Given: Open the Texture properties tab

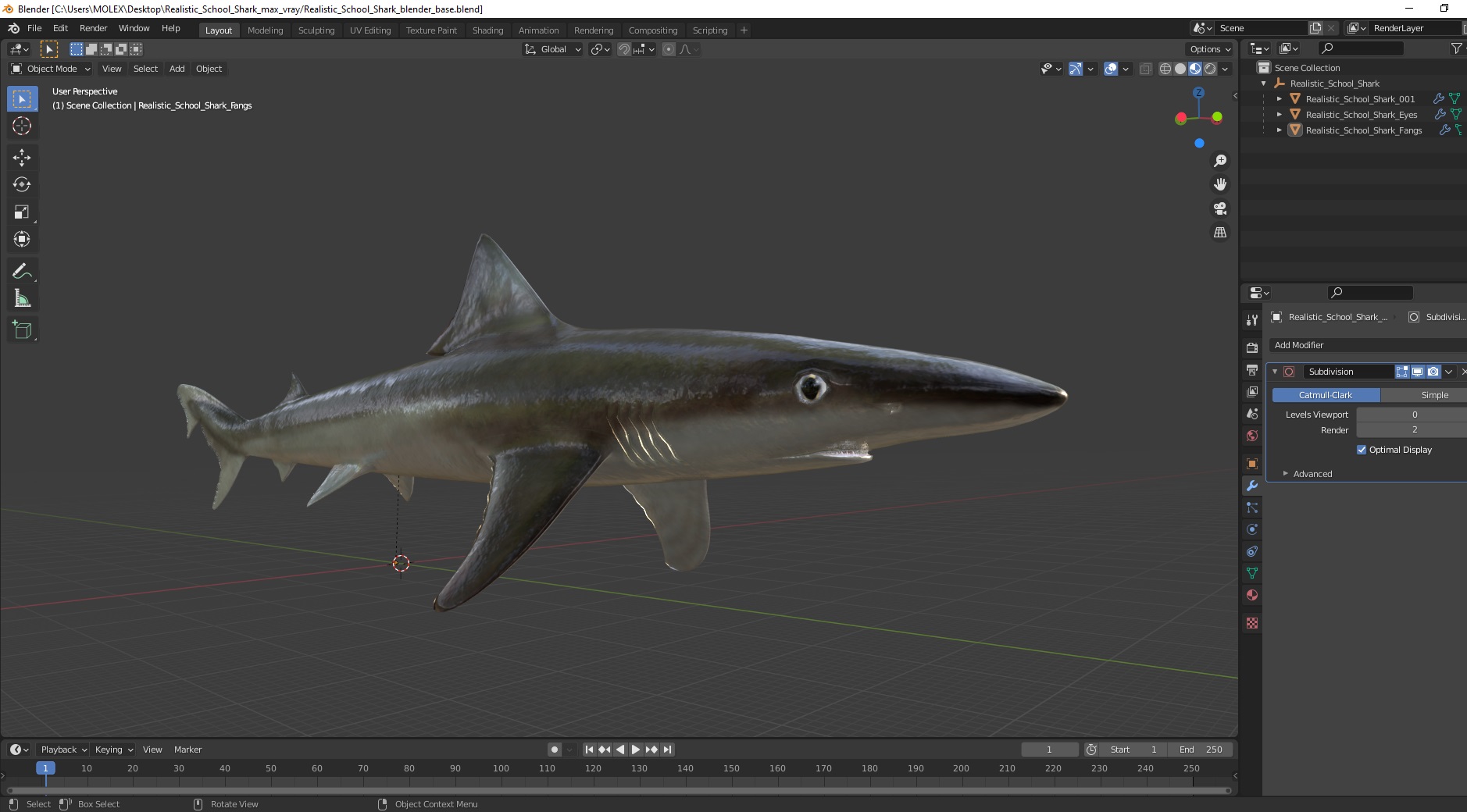Looking at the screenshot, I should [1252, 623].
